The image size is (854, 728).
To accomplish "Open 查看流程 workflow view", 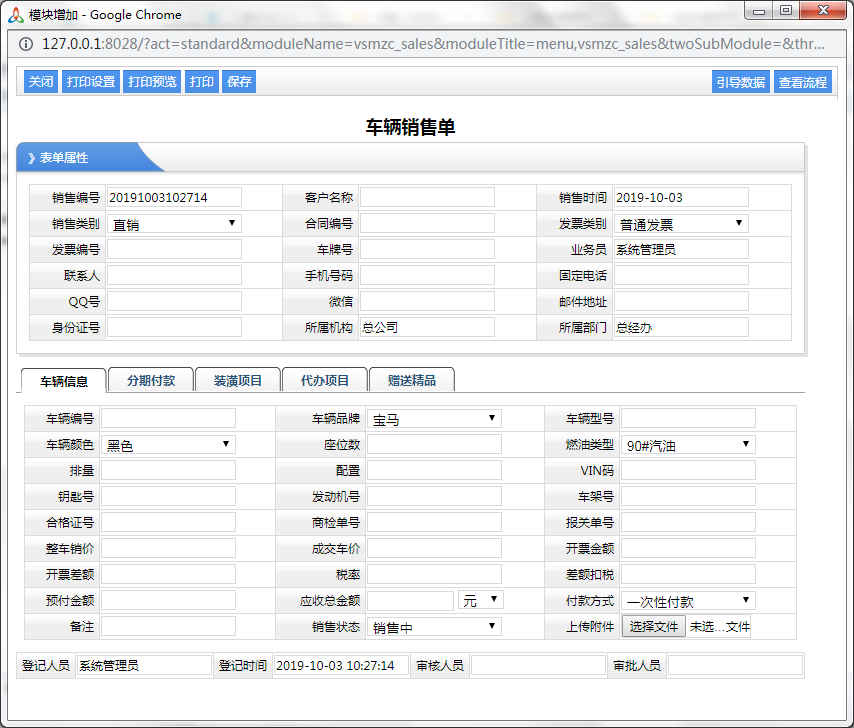I will pyautogui.click(x=803, y=82).
